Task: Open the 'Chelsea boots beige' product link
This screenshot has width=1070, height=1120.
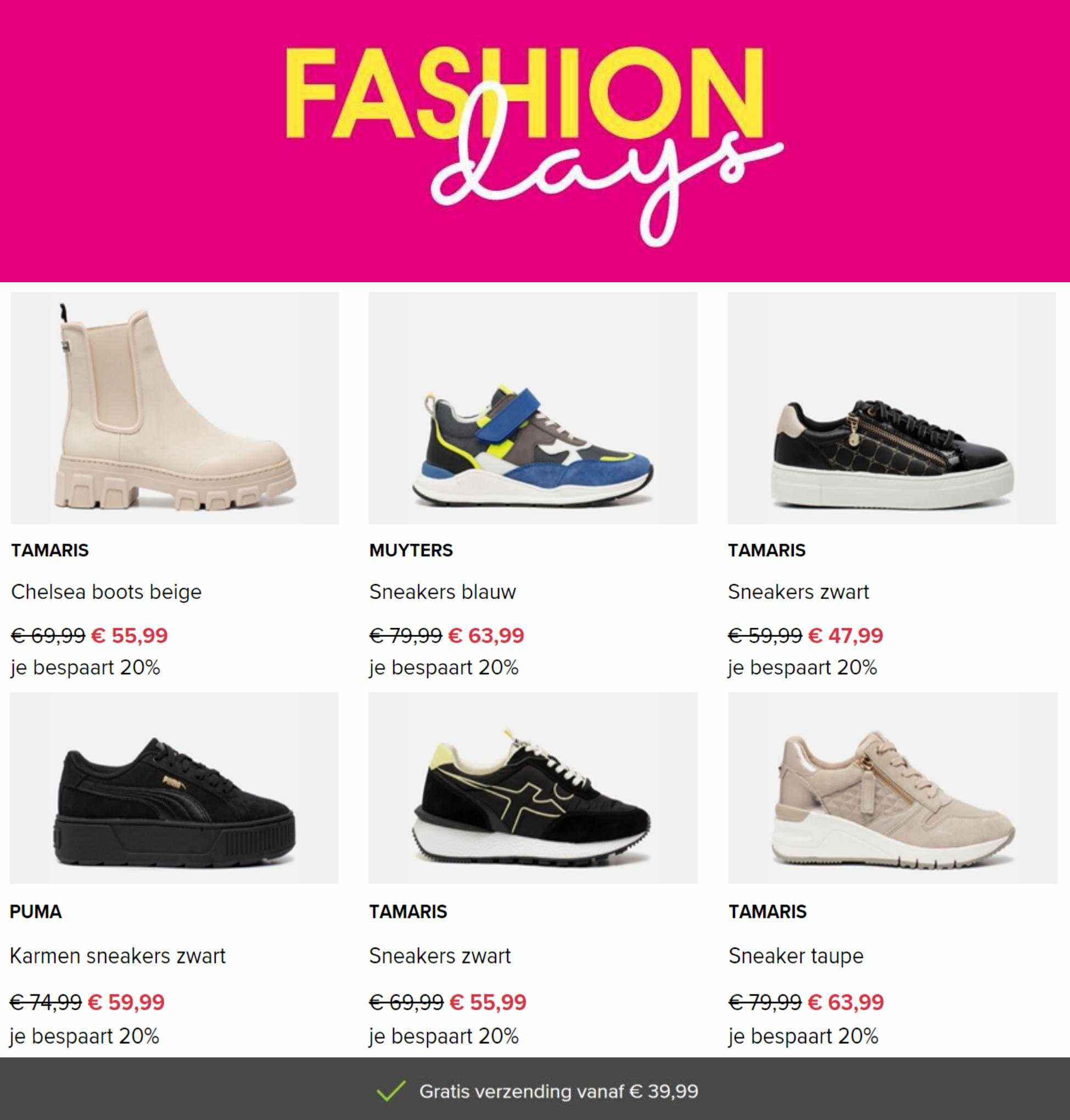Action: 106,592
